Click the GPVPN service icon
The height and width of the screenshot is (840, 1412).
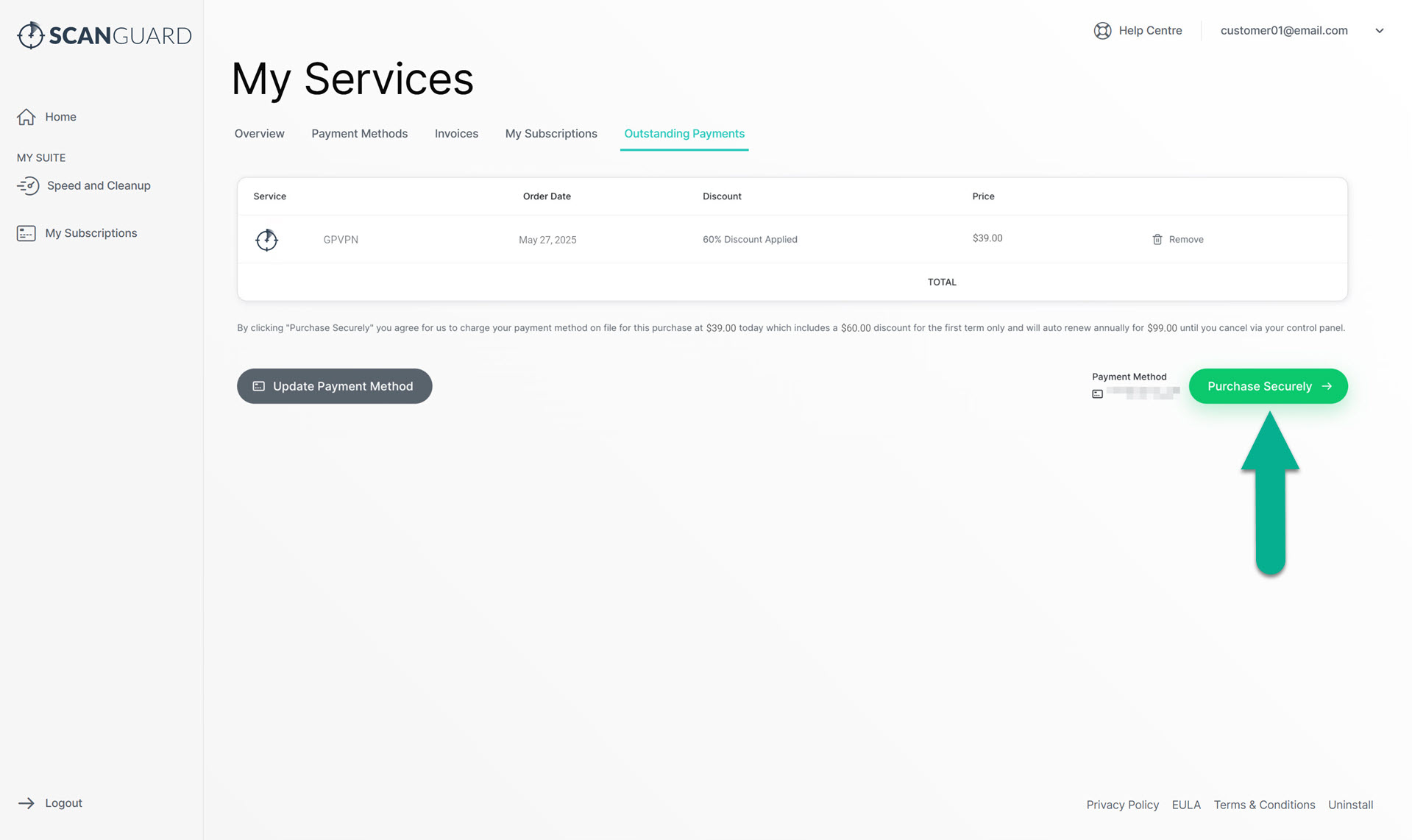[266, 240]
